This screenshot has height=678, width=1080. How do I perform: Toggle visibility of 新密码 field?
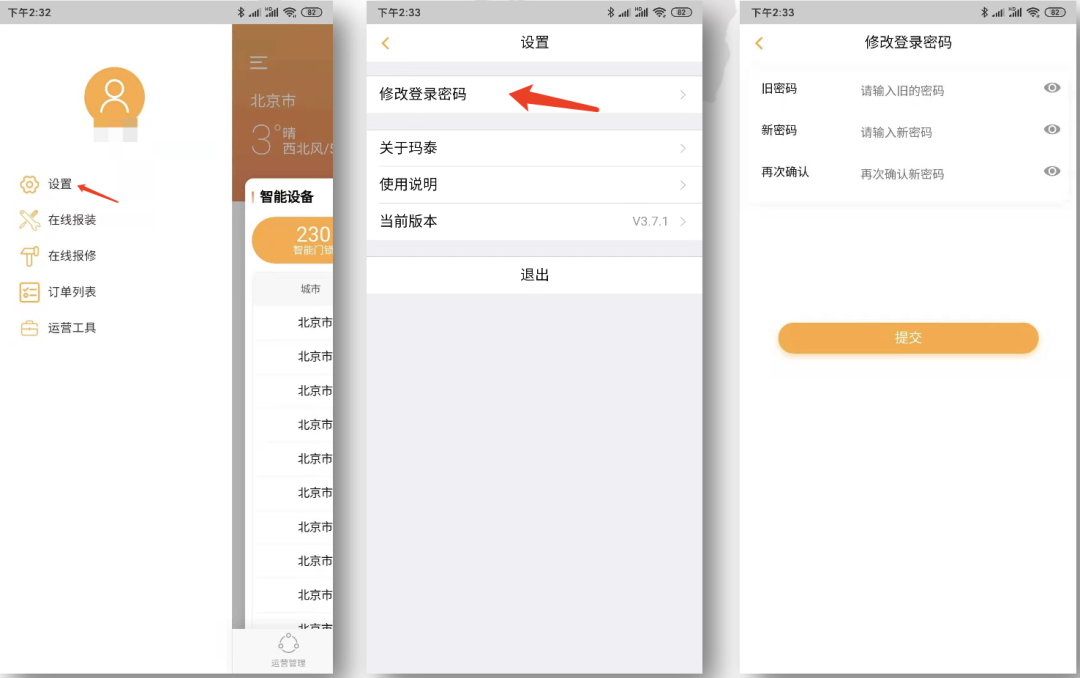coord(1051,130)
